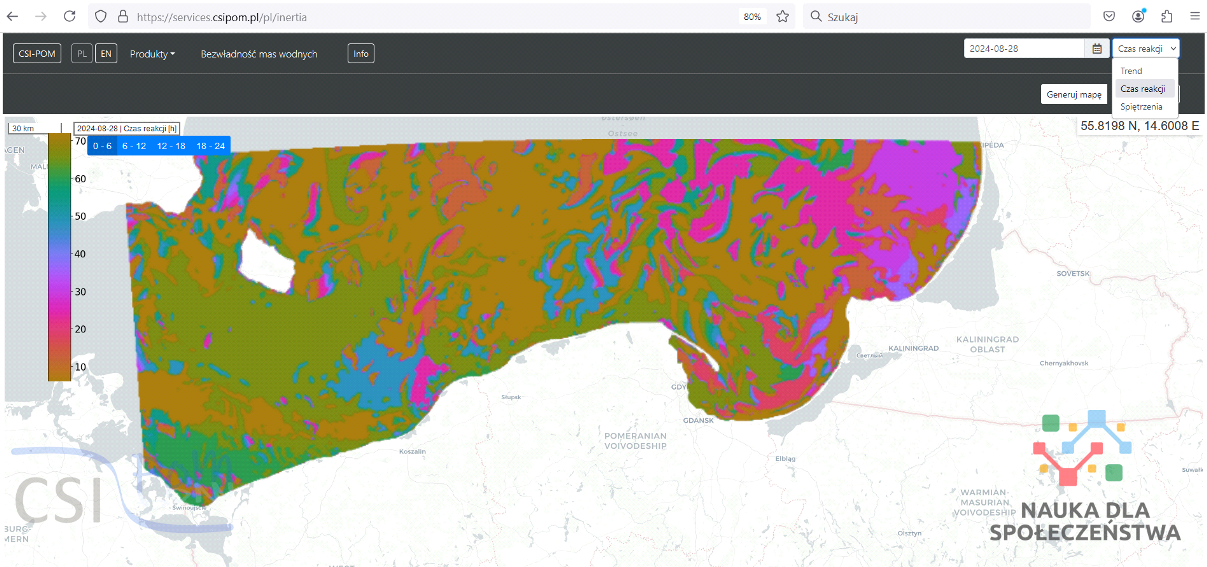Open Firefox account profile icon
Image resolution: width=1207 pixels, height=567 pixels.
(x=1139, y=16)
